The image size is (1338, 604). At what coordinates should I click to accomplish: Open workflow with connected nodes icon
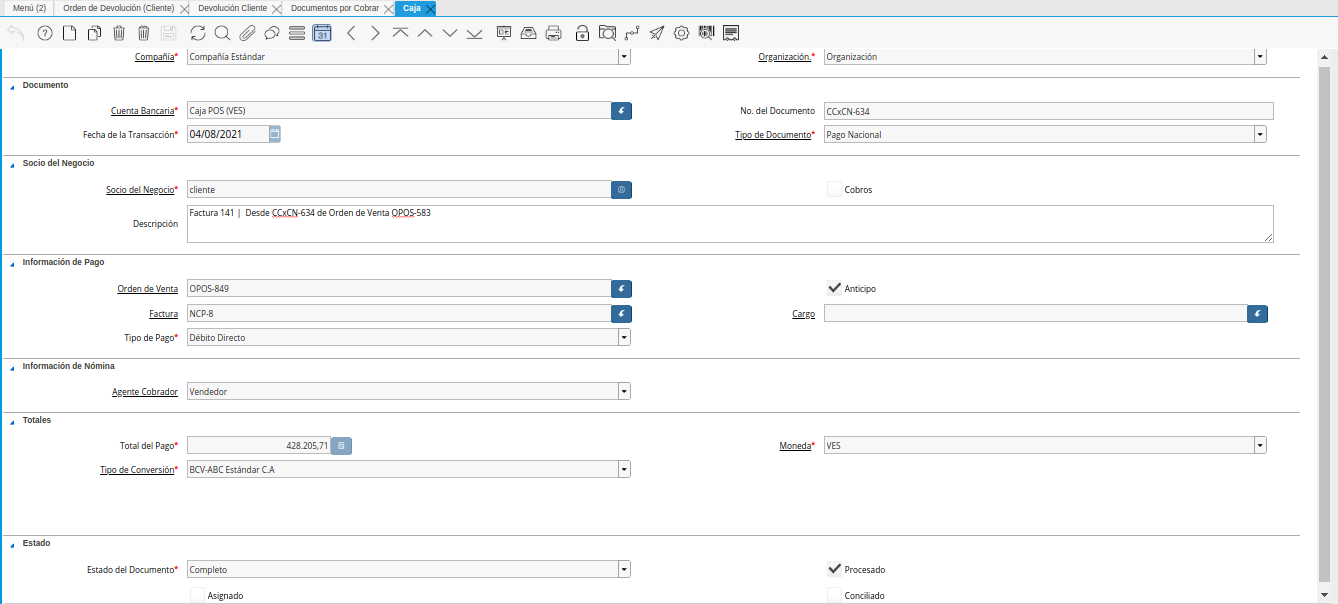pyautogui.click(x=632, y=33)
